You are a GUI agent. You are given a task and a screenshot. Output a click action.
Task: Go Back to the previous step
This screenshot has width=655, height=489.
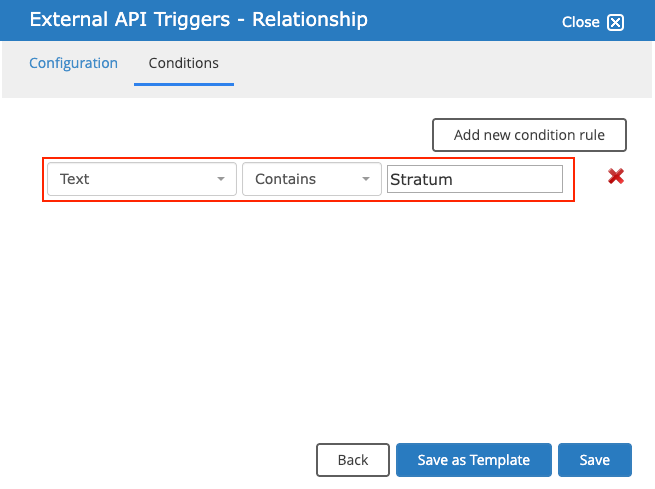tap(353, 460)
